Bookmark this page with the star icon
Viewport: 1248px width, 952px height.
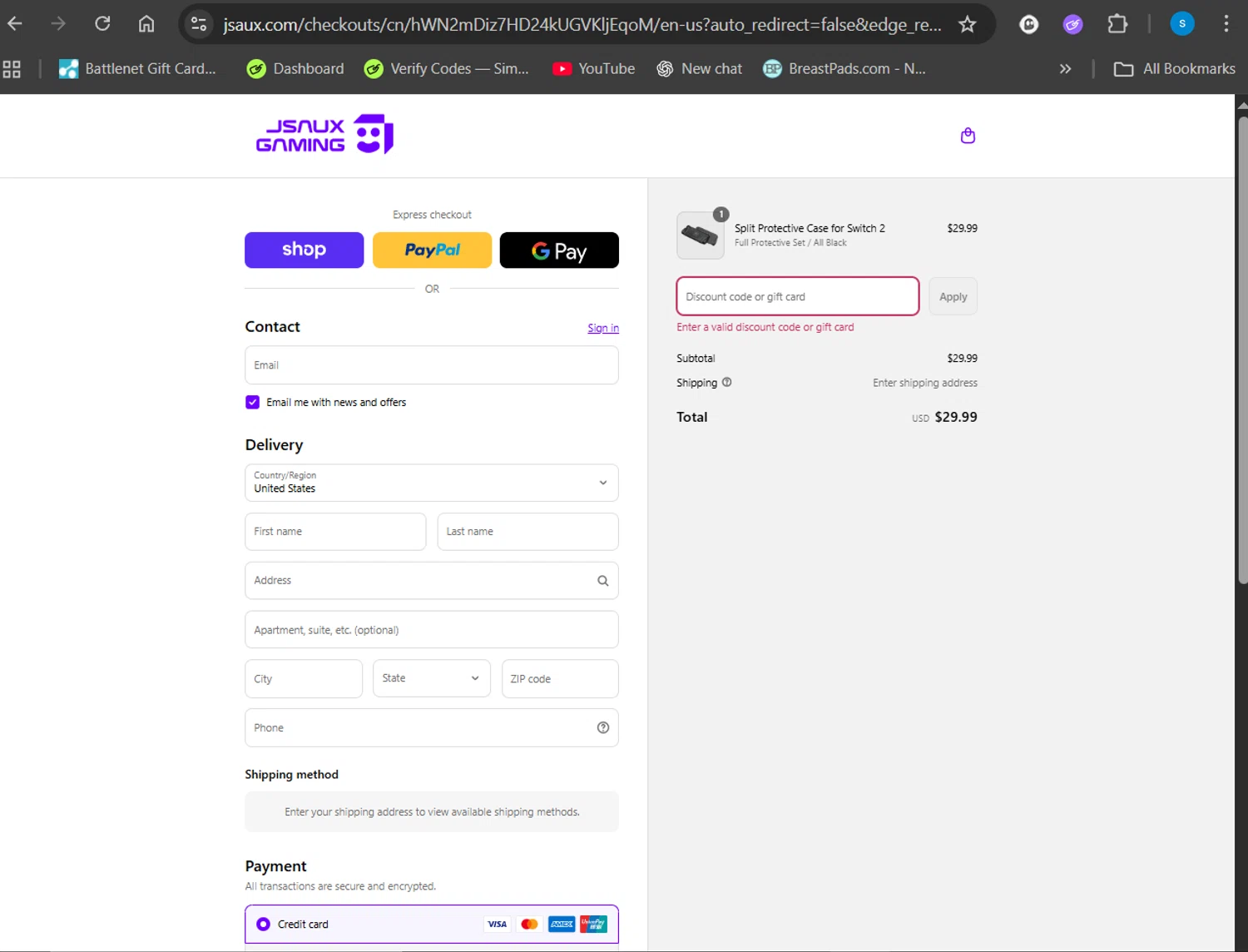[x=967, y=24]
